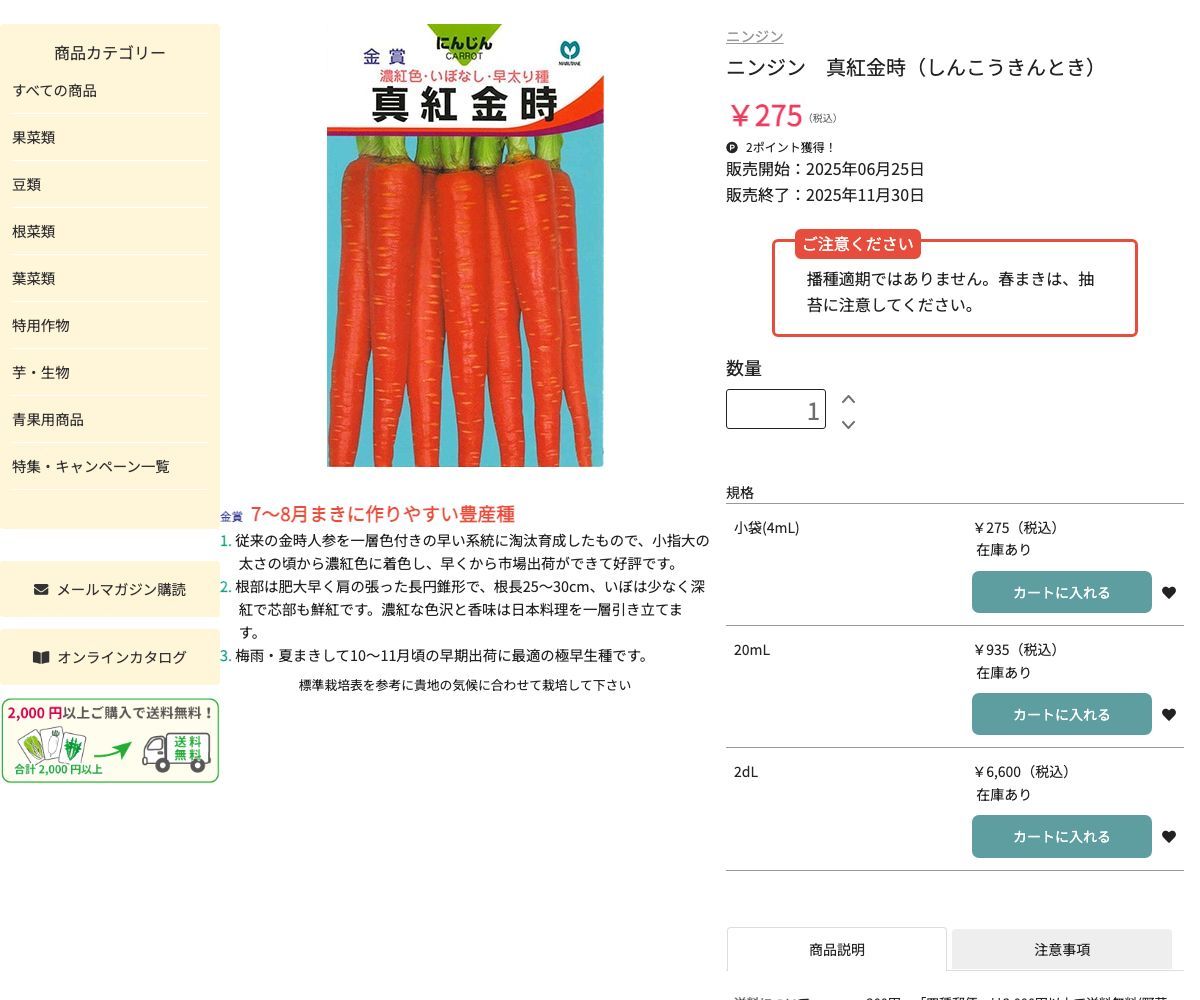The image size is (1200, 1000).
Task: Click the P point icon near ポイント獲得
Action: coord(731,147)
